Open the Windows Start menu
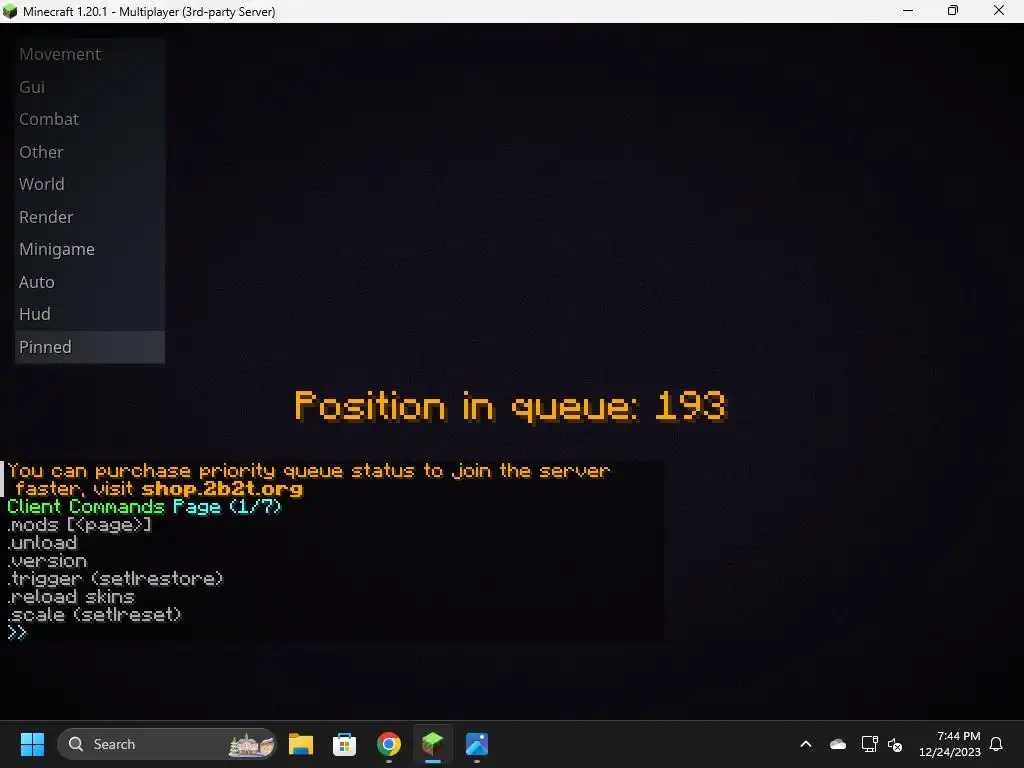1024x768 pixels. [32, 744]
